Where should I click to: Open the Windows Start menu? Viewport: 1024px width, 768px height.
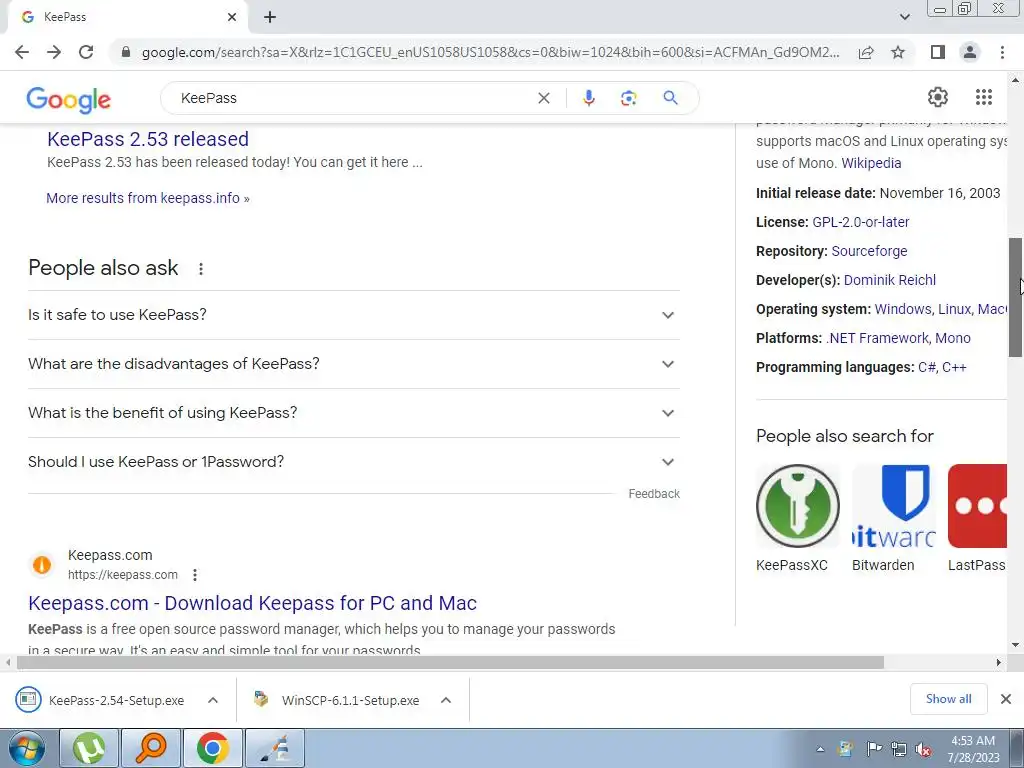click(x=27, y=748)
